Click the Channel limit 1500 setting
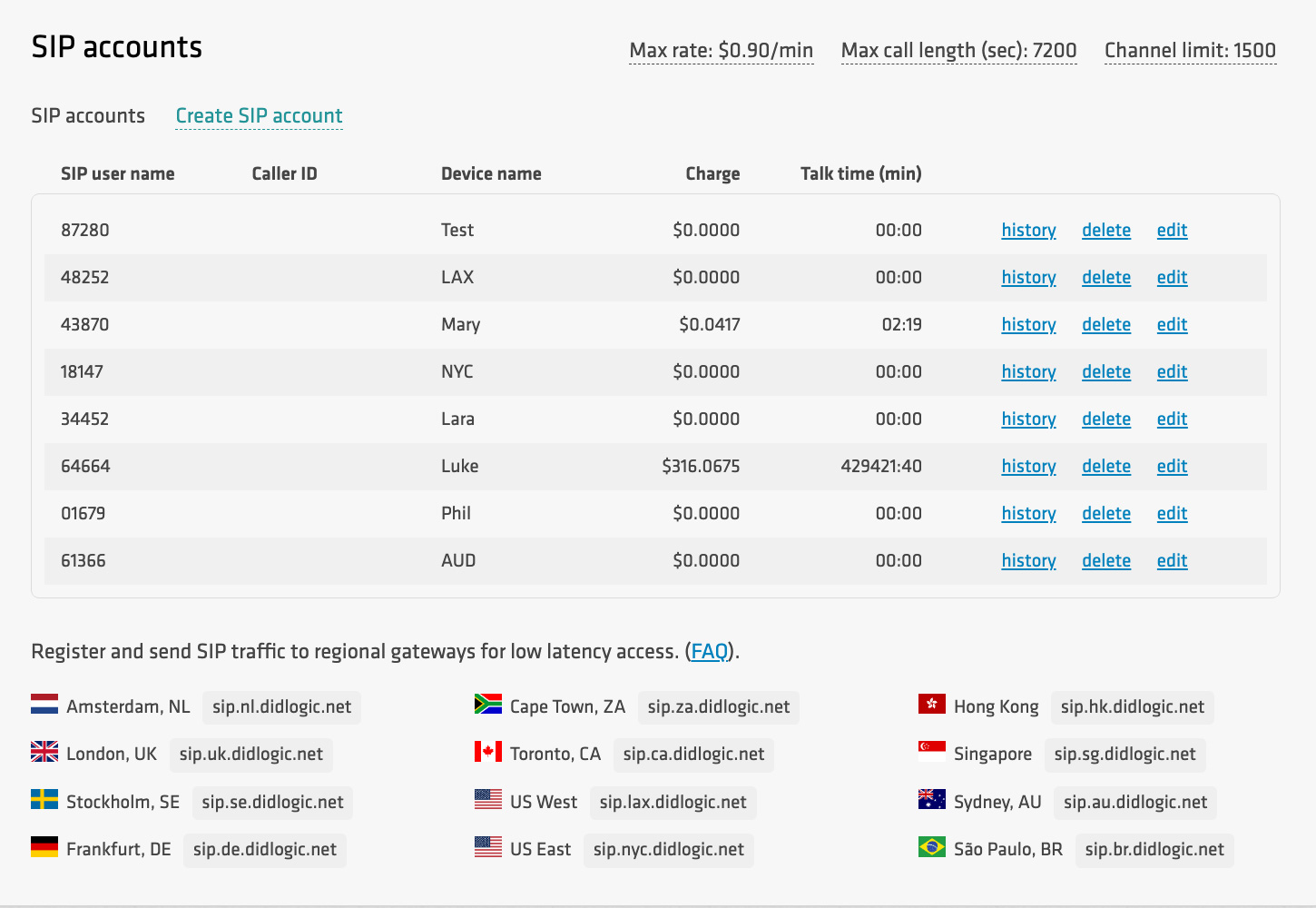The image size is (1316, 908). (1190, 51)
